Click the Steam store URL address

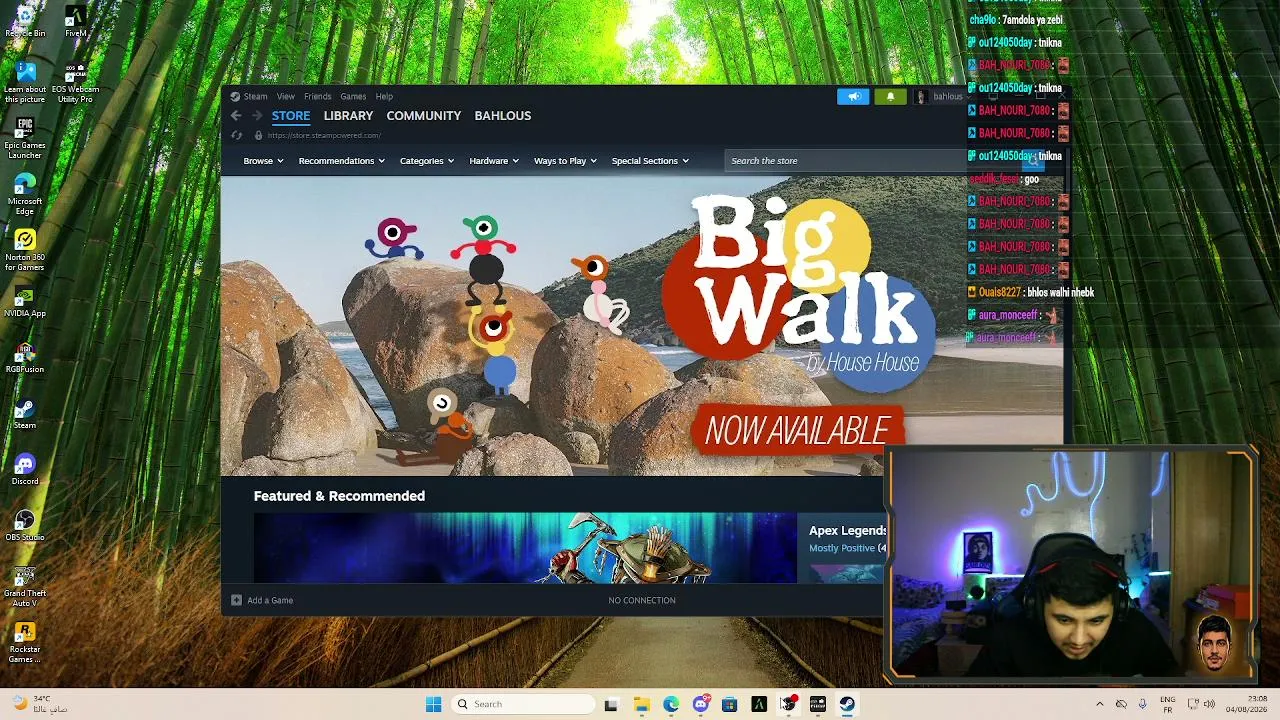point(324,135)
